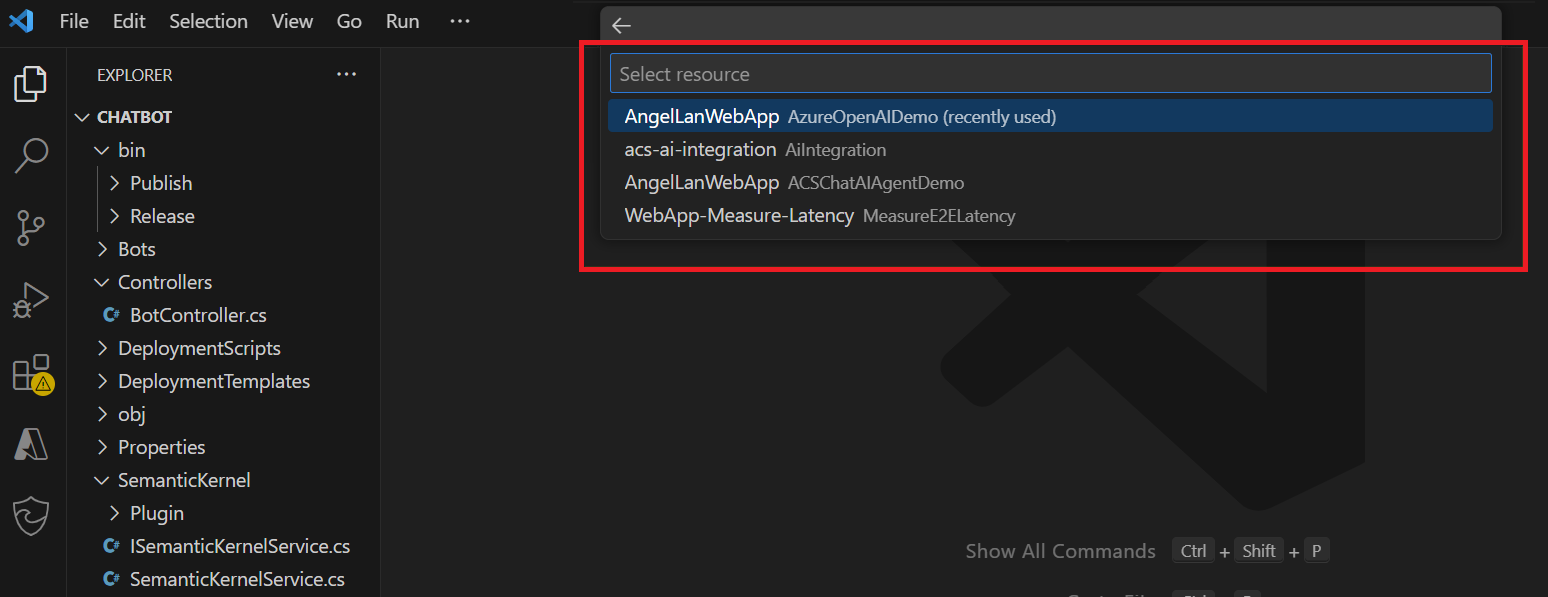The height and width of the screenshot is (597, 1548).
Task: Collapse the bin folder
Action: (101, 150)
